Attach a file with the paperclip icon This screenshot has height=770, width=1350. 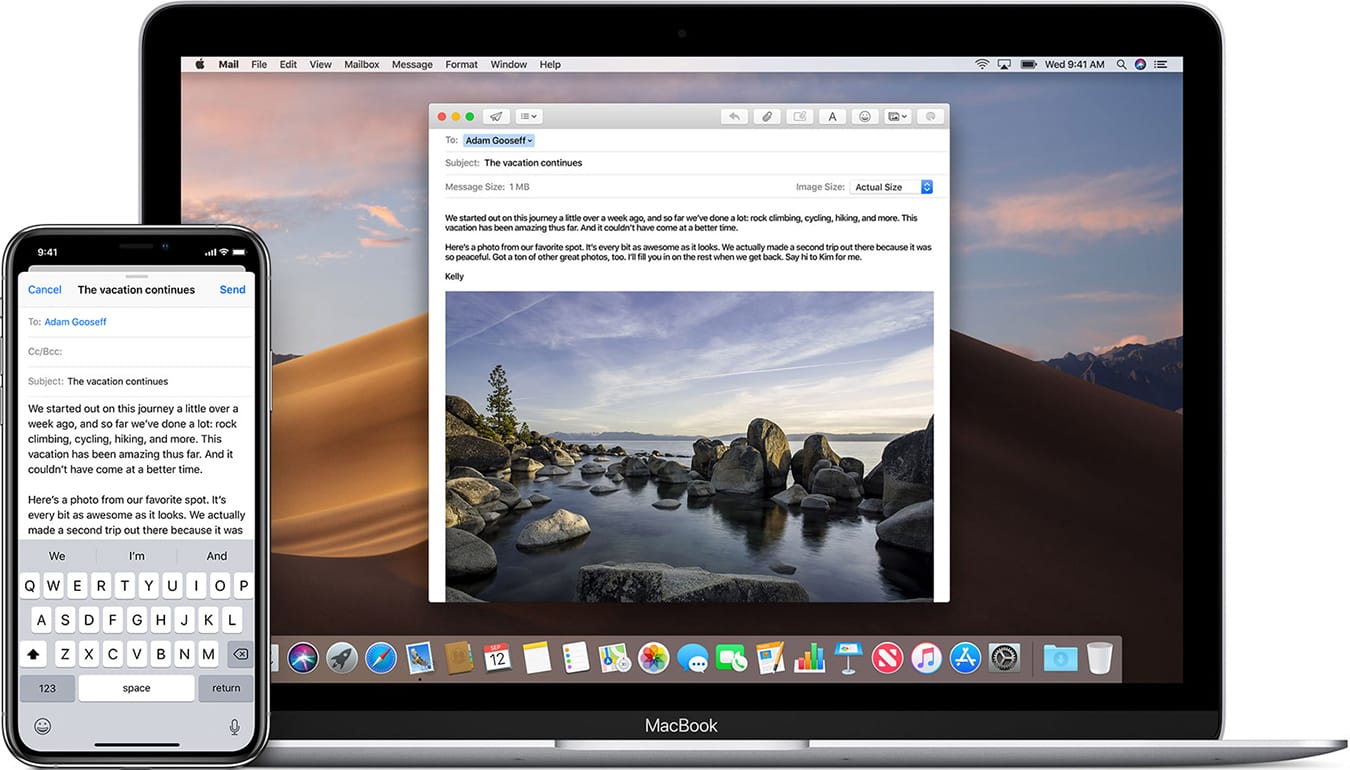coord(768,116)
